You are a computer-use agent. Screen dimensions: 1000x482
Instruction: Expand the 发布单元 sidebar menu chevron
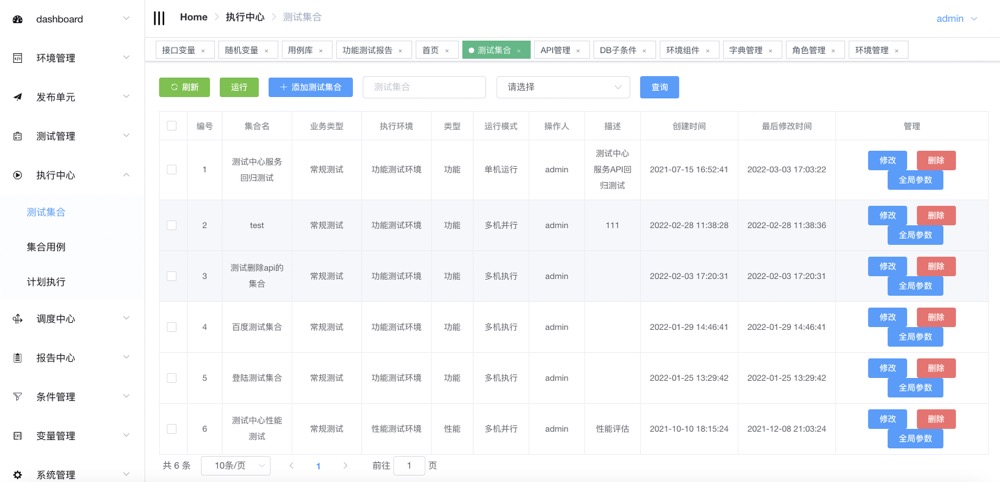pos(126,96)
